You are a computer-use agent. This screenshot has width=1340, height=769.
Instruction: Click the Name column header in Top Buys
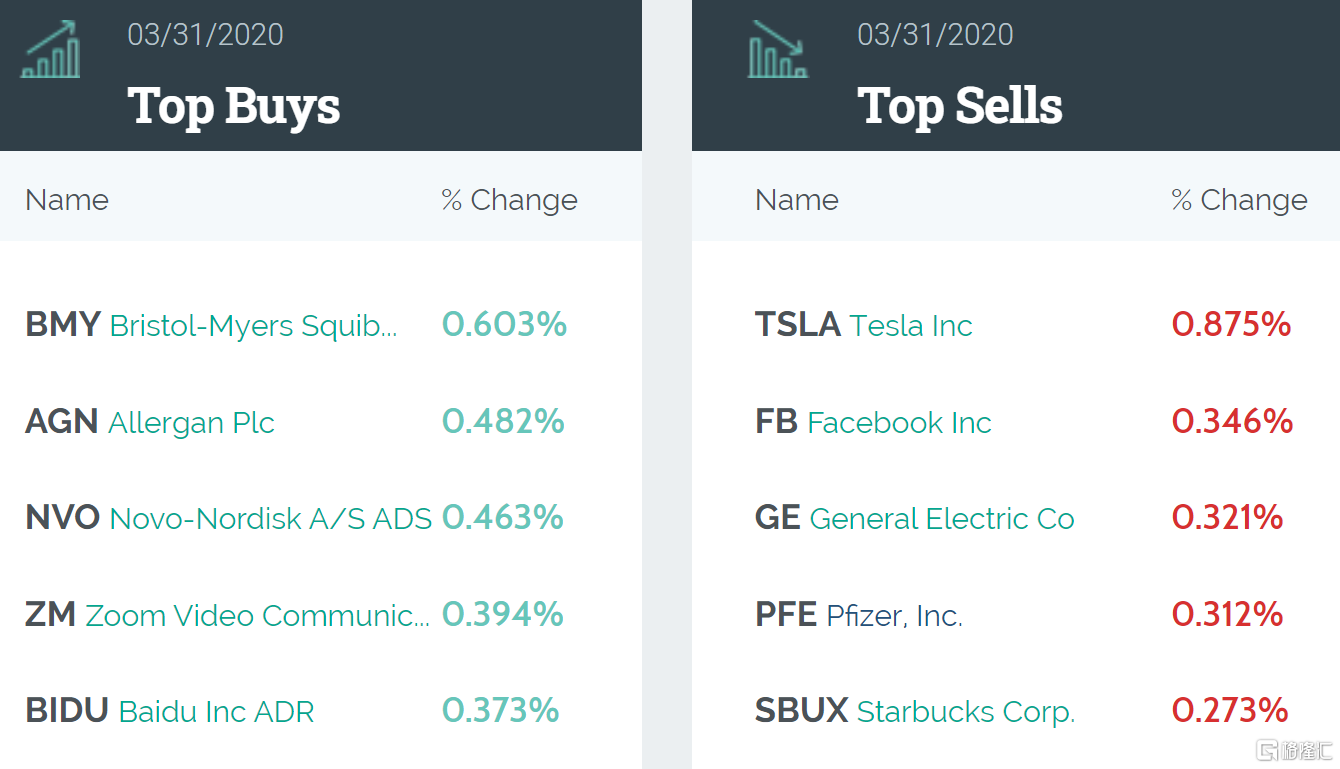[67, 200]
